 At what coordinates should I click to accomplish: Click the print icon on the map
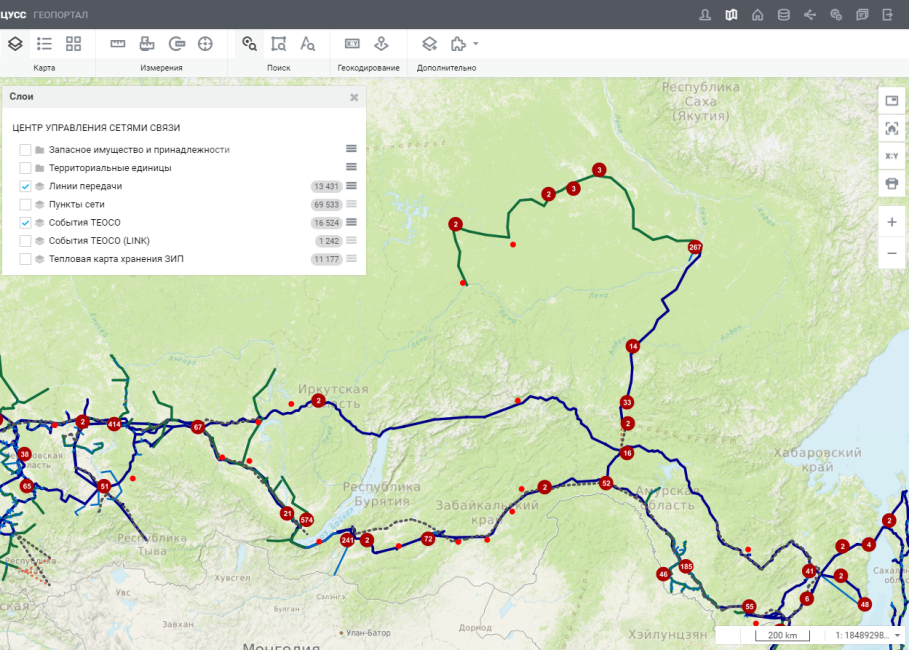pos(892,184)
